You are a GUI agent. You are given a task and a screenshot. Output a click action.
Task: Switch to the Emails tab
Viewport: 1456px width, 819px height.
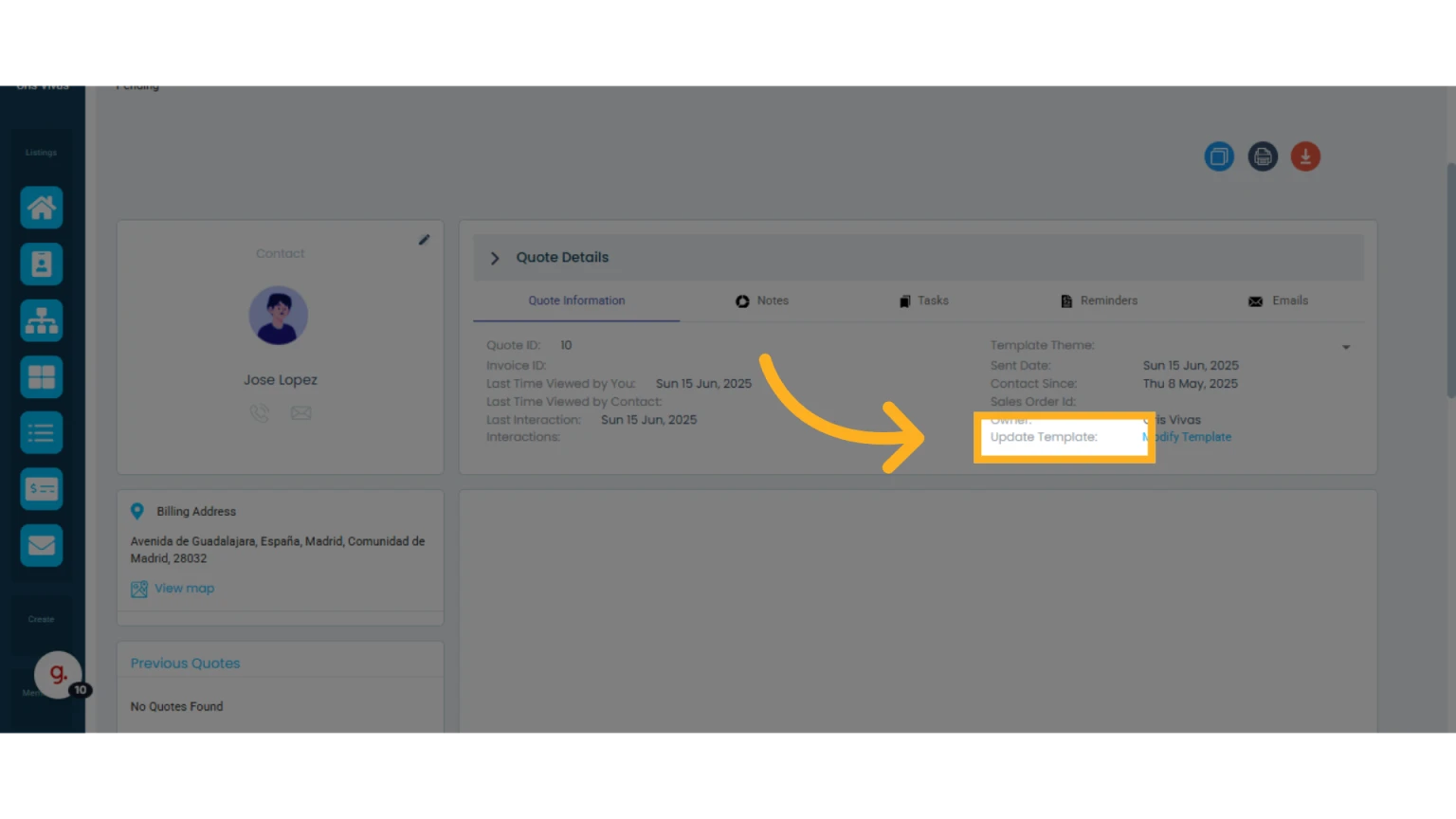[x=1278, y=300]
